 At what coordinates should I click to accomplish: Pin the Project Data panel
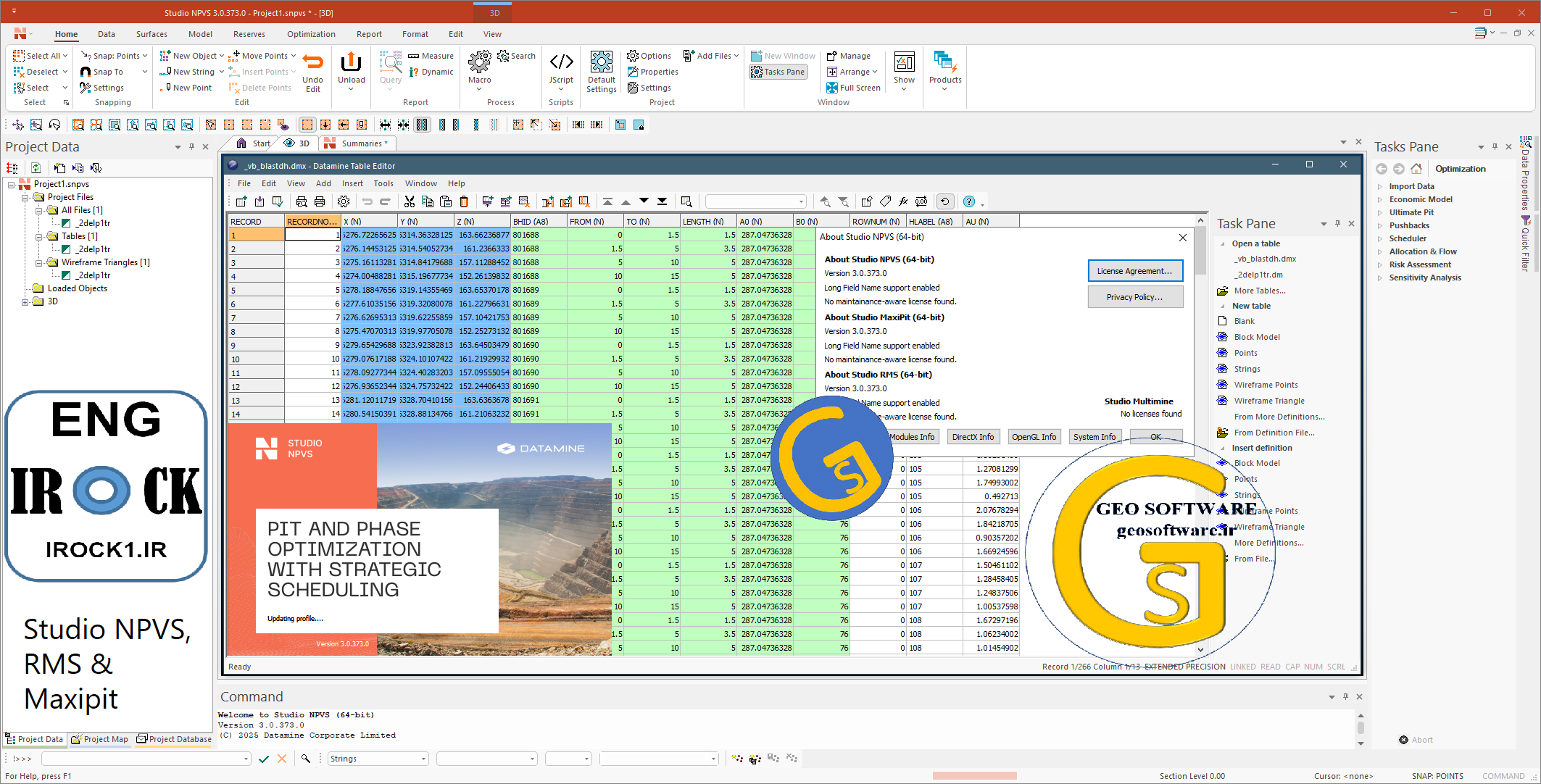tap(191, 146)
